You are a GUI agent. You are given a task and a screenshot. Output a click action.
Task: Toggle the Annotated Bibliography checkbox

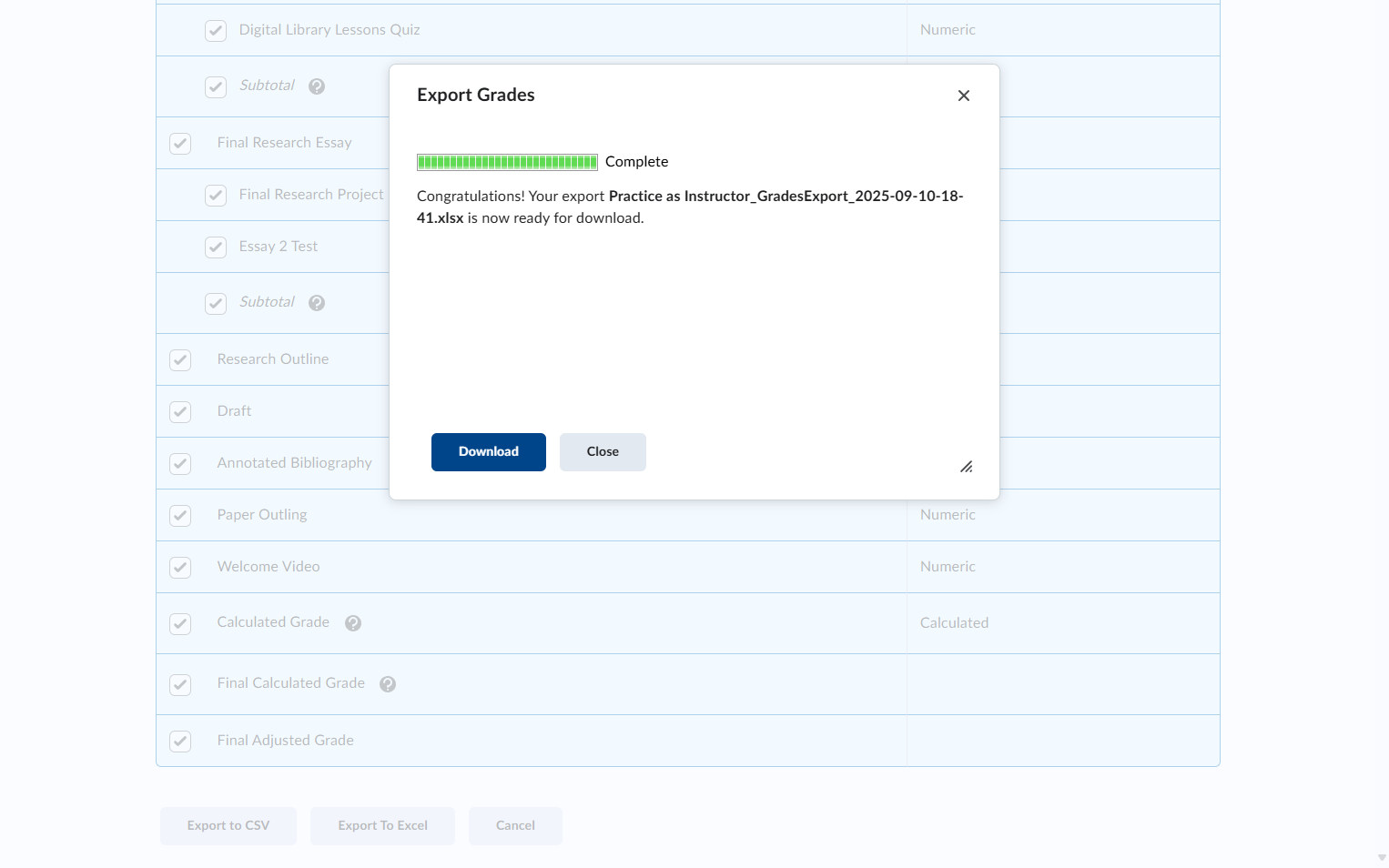coord(180,464)
